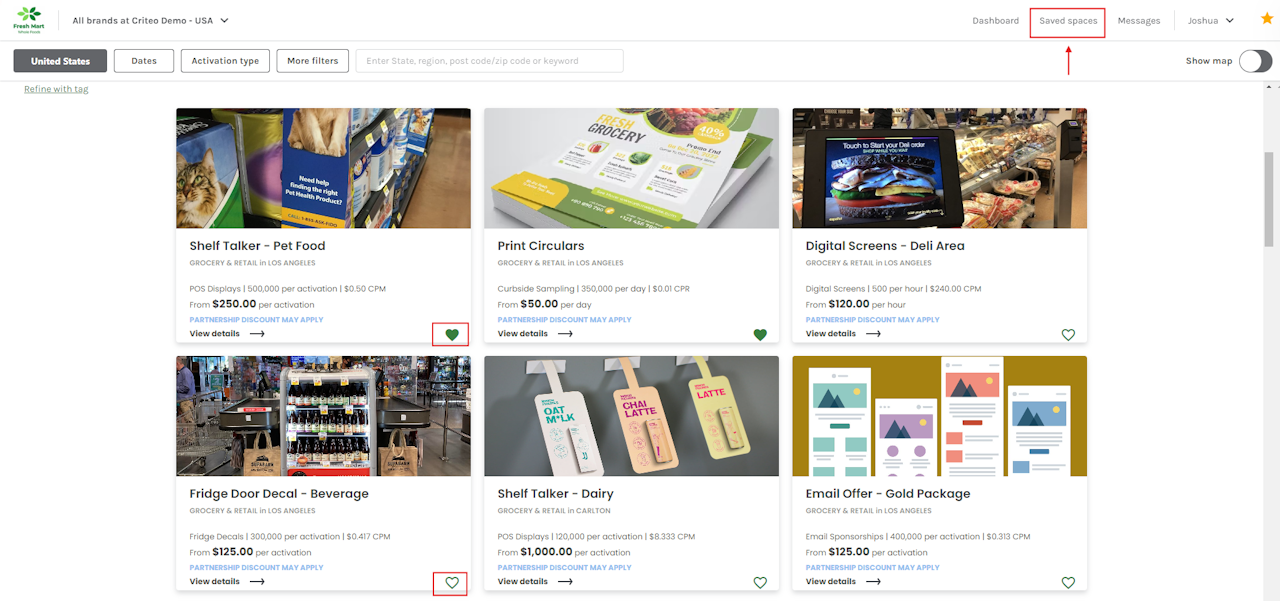Save Fridge Door Decal - Beverage heart icon
Screen dimensions: 1280x601
tap(452, 583)
